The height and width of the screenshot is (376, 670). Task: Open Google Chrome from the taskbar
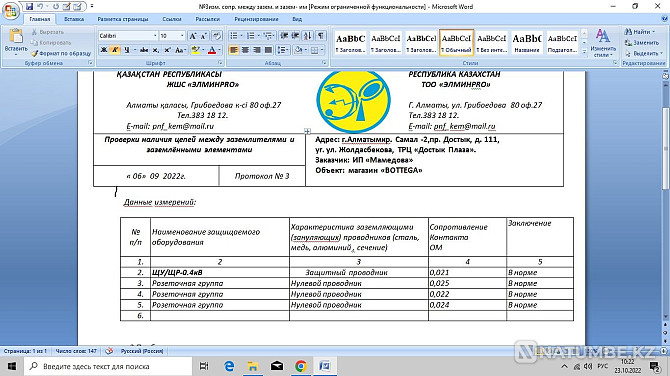pos(300,366)
